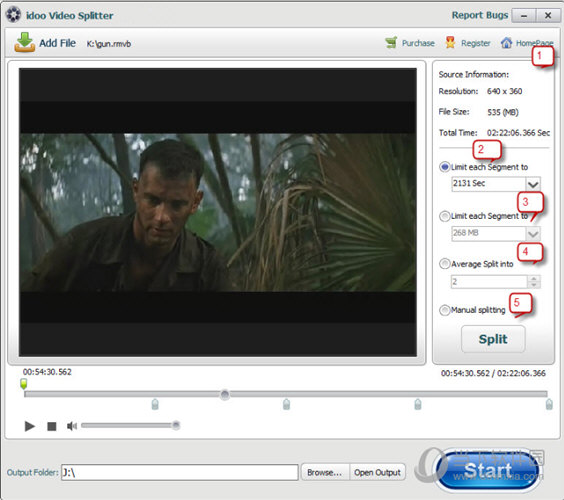Click the Register medal icon
564x500 pixels.
point(450,42)
